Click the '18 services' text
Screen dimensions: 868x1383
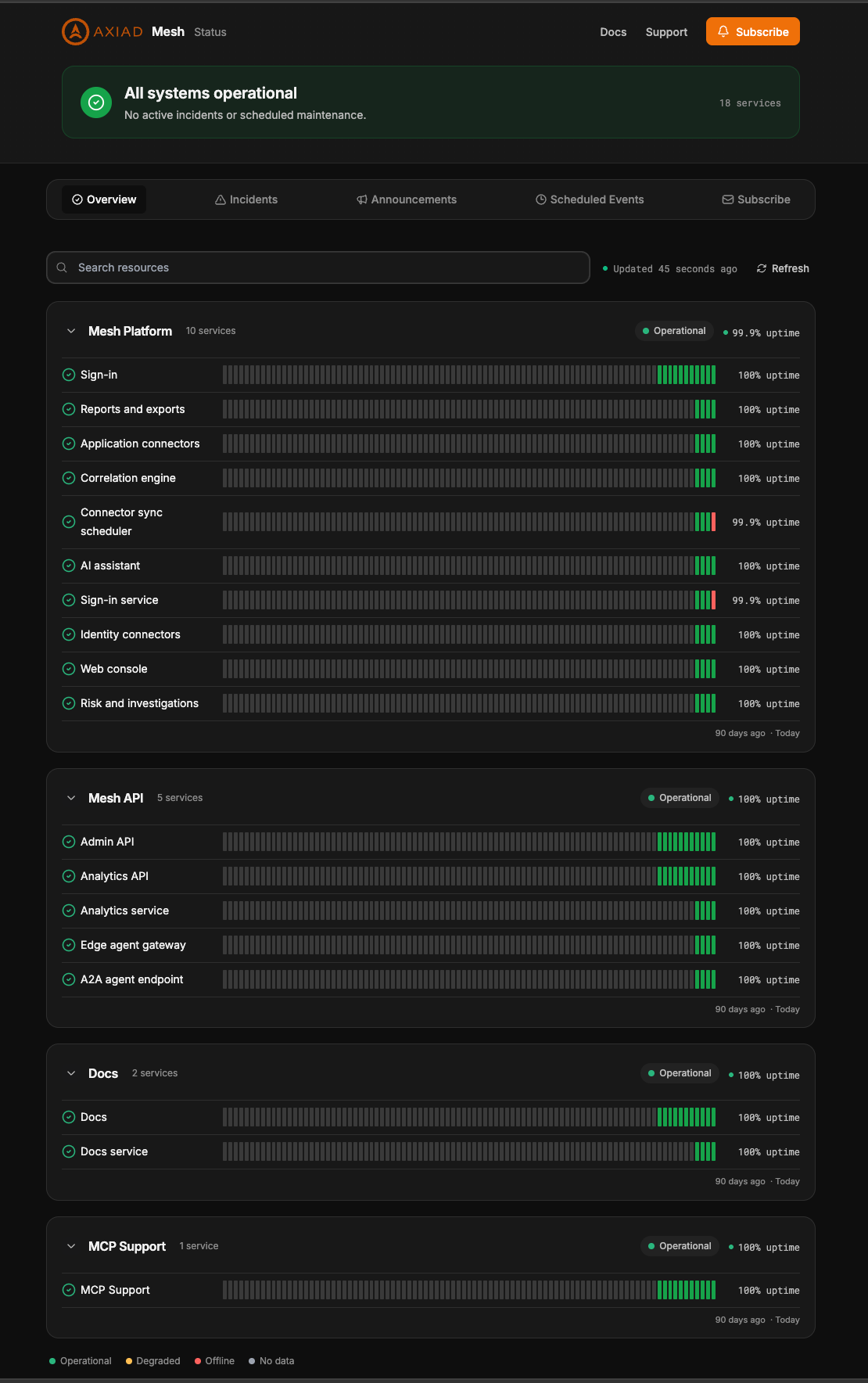(x=750, y=103)
